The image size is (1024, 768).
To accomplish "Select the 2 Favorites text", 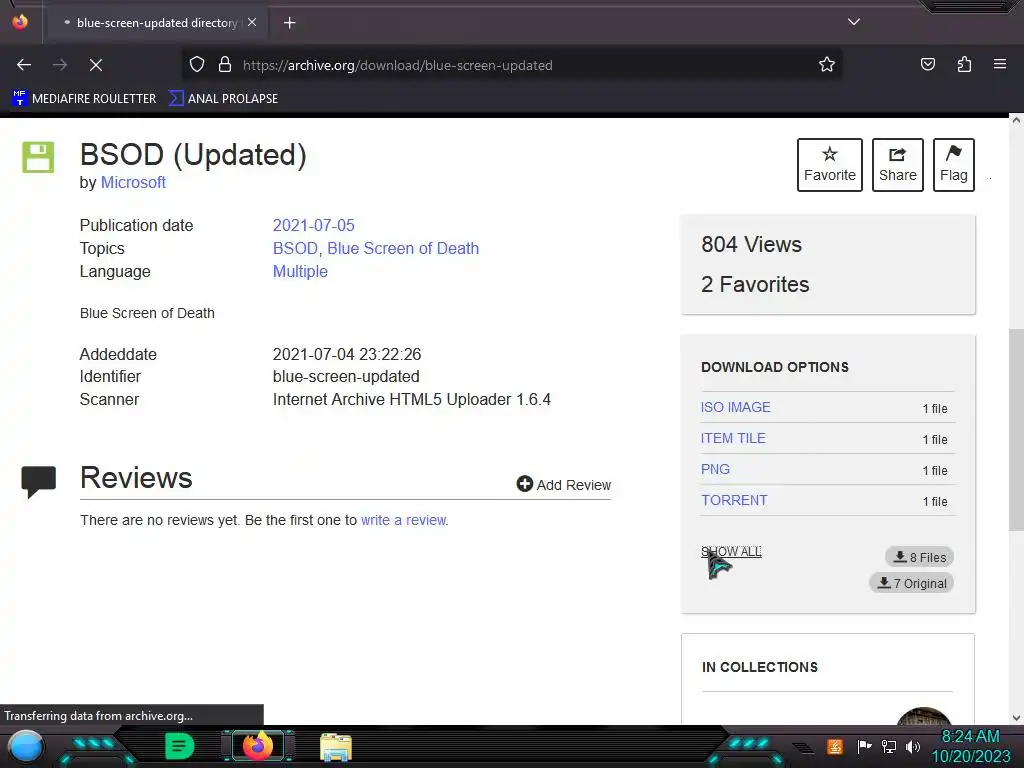I will (755, 284).
